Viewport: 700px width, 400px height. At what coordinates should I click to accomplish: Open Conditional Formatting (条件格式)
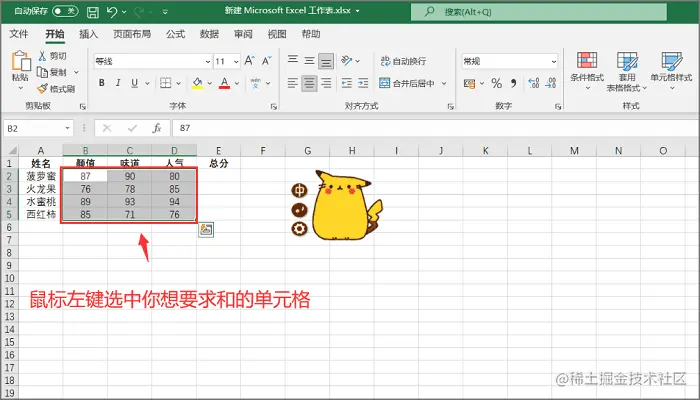[587, 70]
